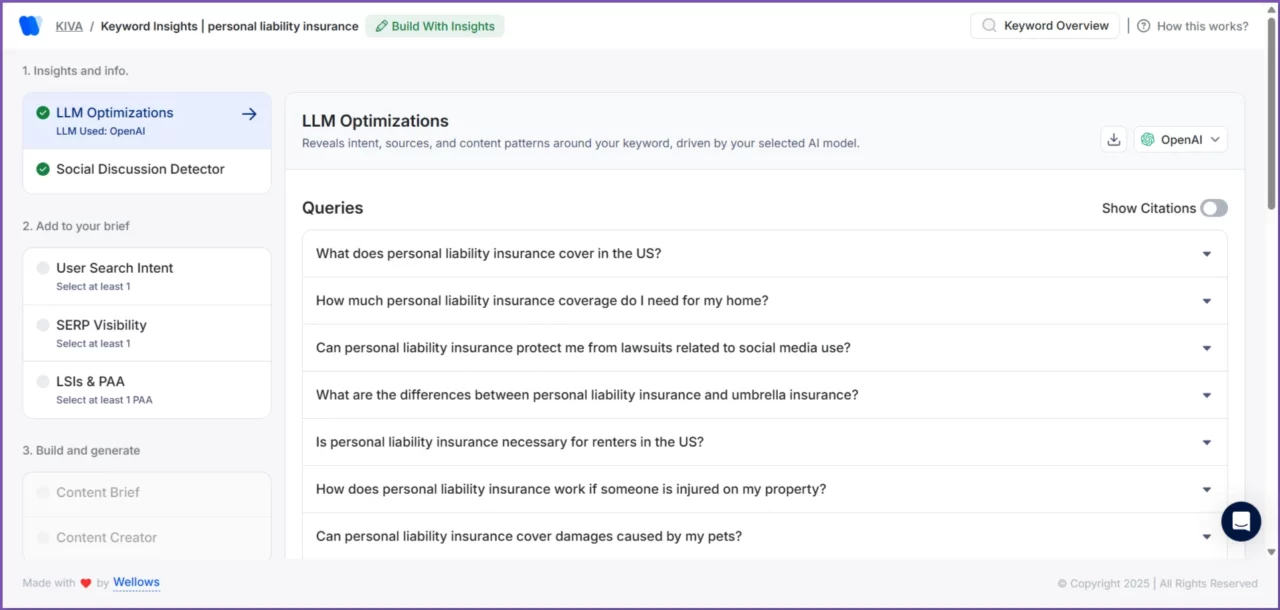Expand the 'What does personal liability insurance cover' query
The width and height of the screenshot is (1280, 610).
764,254
